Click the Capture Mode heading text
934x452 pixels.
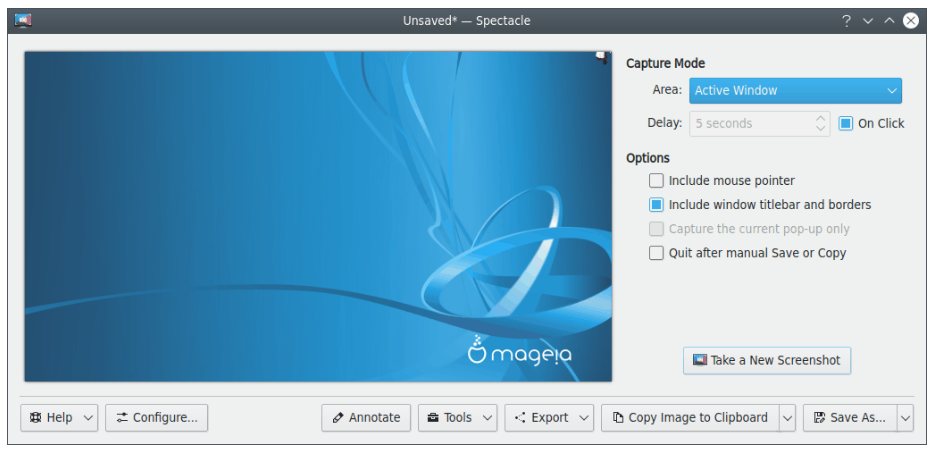click(665, 63)
